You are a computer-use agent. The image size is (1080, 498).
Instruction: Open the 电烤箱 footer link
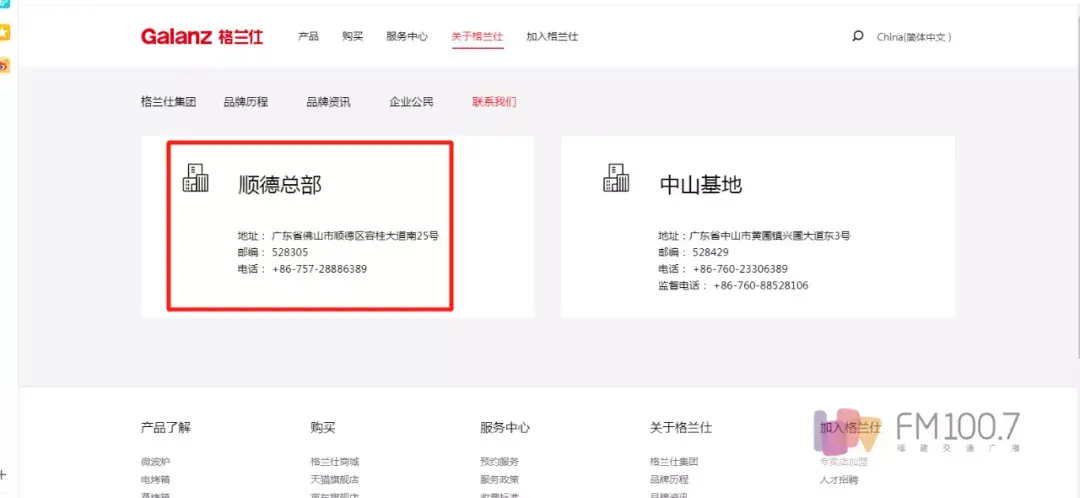tap(155, 479)
